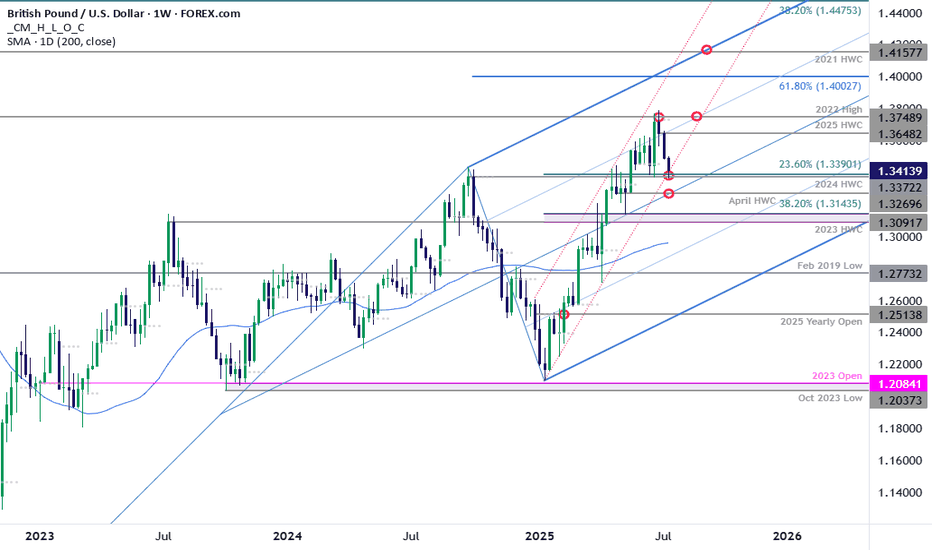Click the red circle right of the peak on 1.37489
This screenshot has height=550, width=932.
(x=696, y=117)
